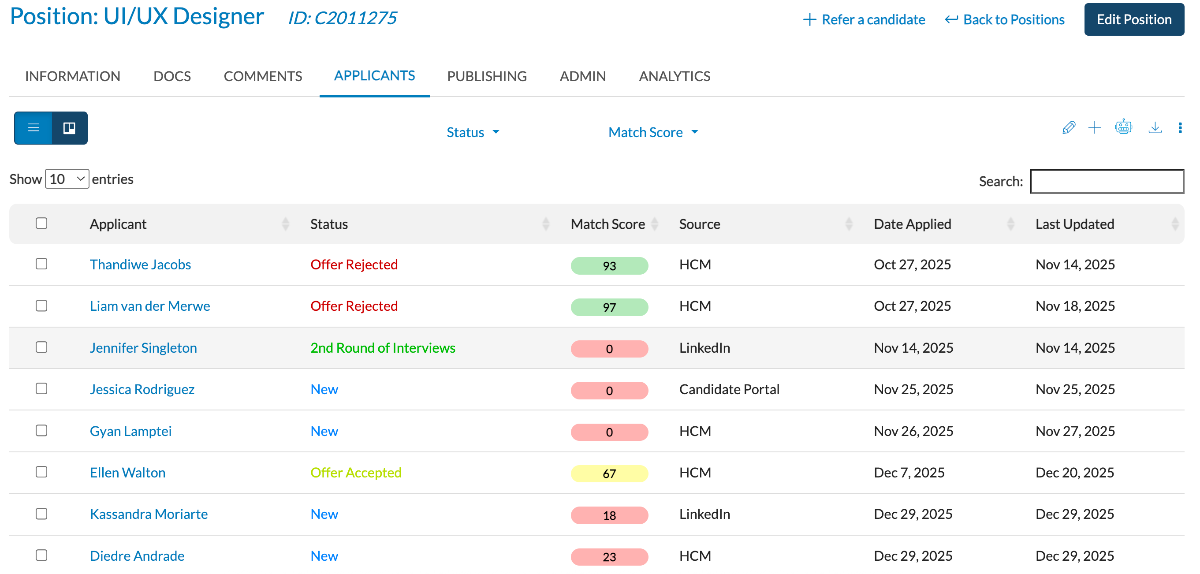The width and height of the screenshot is (1200, 574).
Task: Select Jennifer Singleton's row checkbox
Action: pyautogui.click(x=42, y=347)
